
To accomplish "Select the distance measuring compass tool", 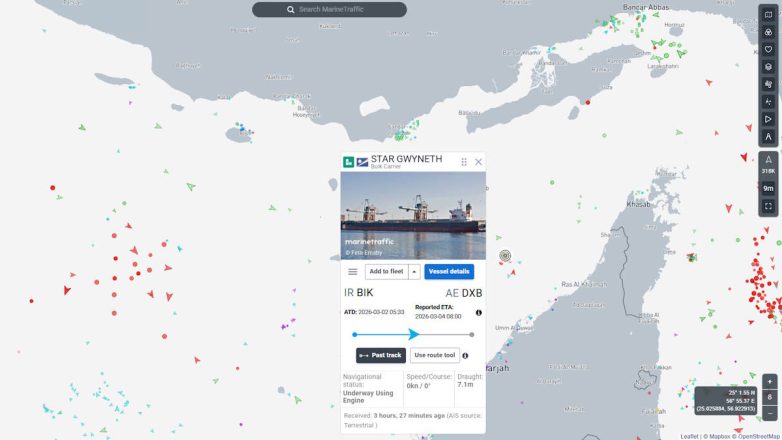I will coord(768,137).
